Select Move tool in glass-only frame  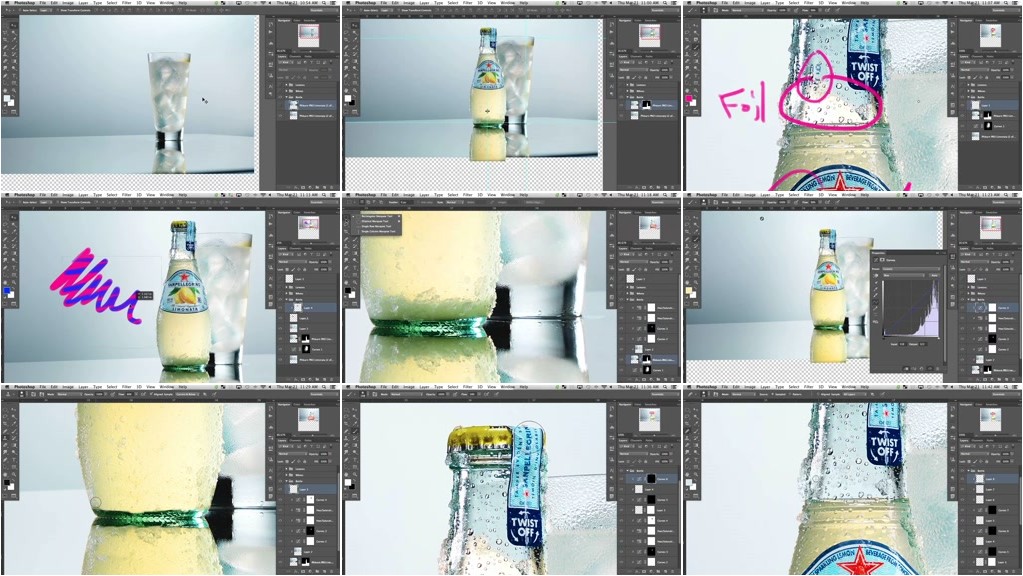tap(14, 25)
